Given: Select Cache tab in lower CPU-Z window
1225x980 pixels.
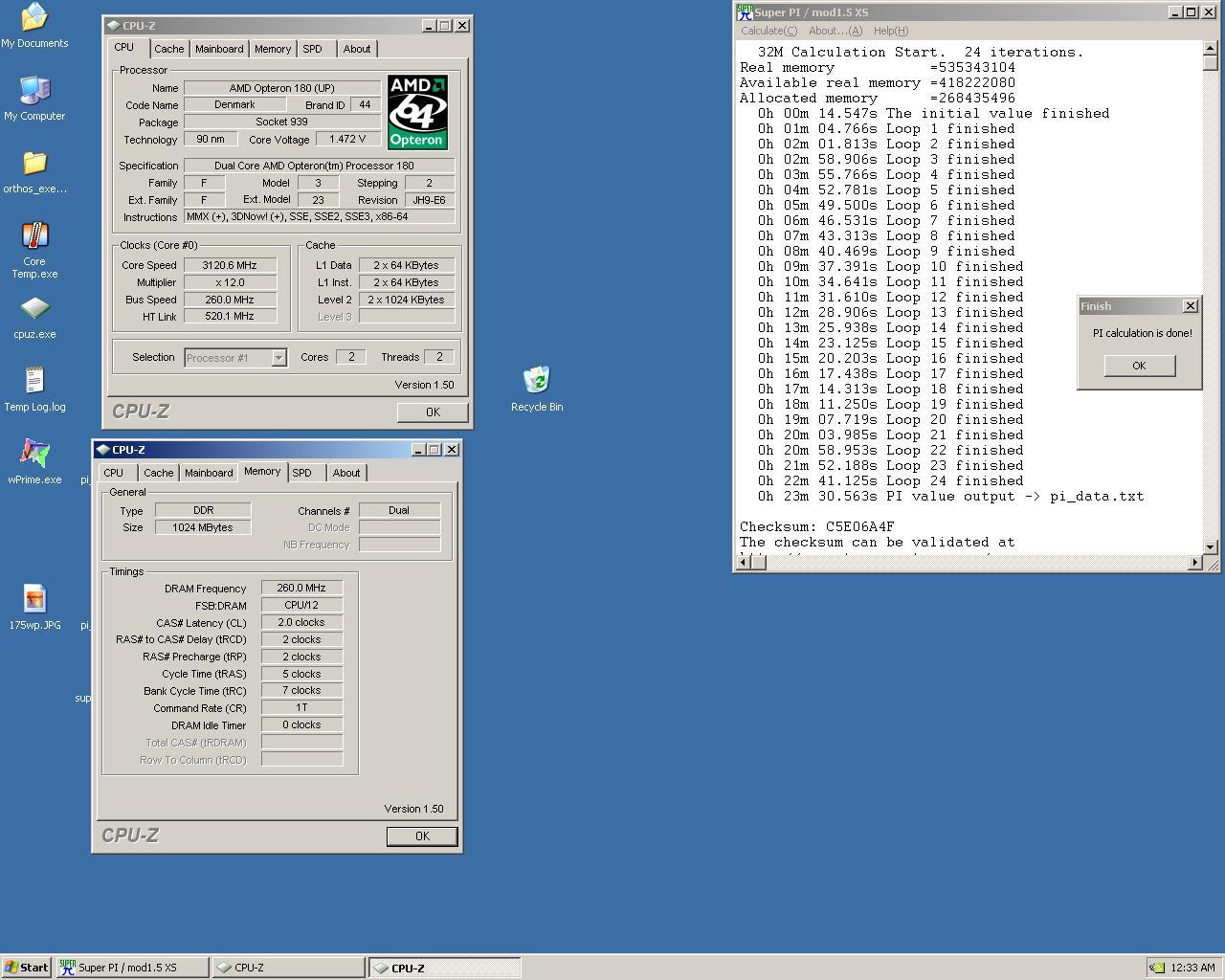Looking at the screenshot, I should [x=159, y=473].
